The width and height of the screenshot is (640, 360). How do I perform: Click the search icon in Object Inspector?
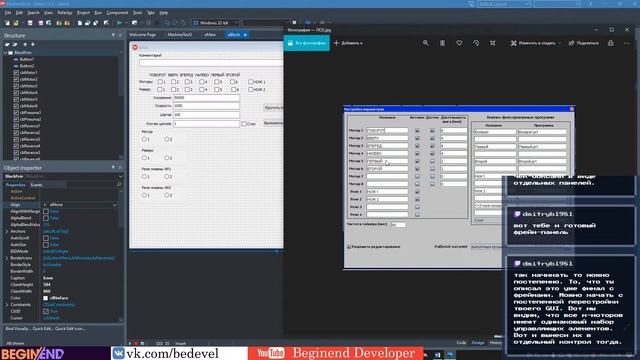[119, 185]
